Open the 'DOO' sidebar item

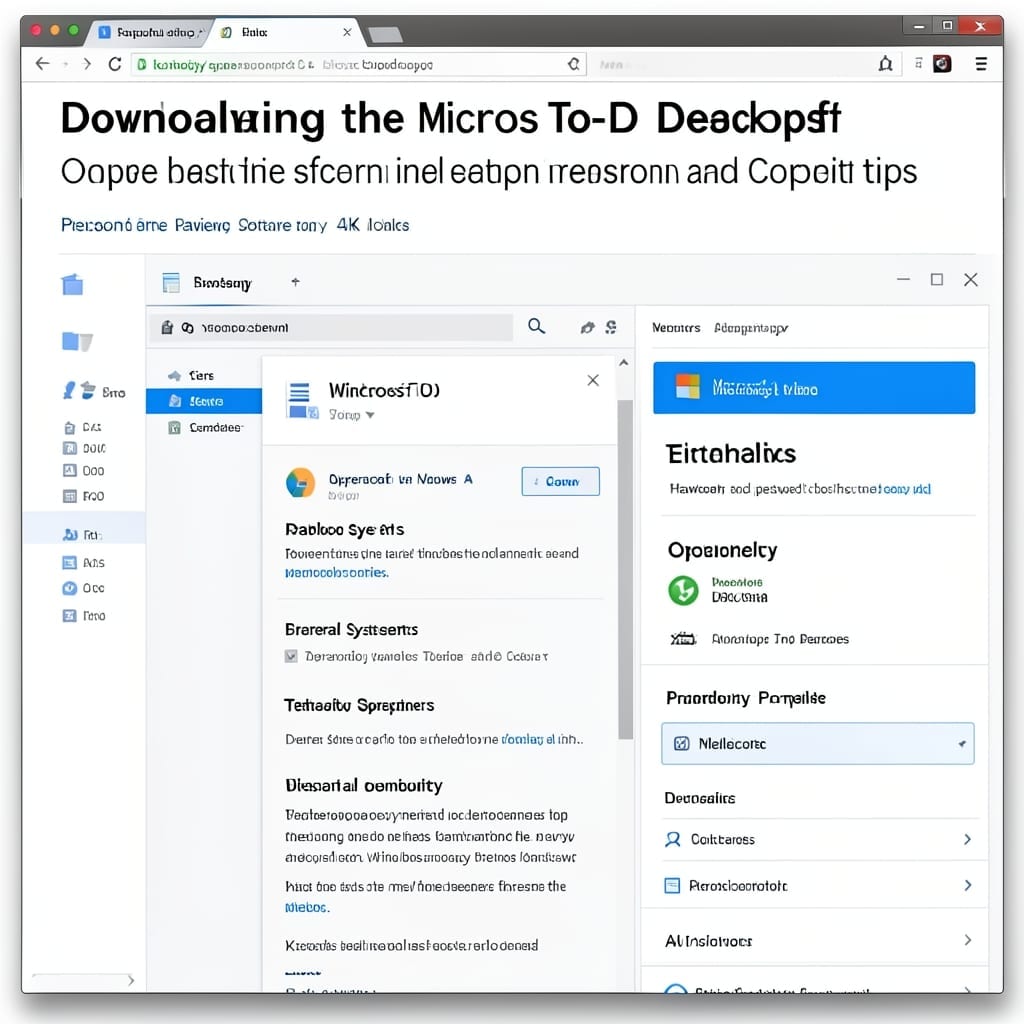[x=83, y=471]
